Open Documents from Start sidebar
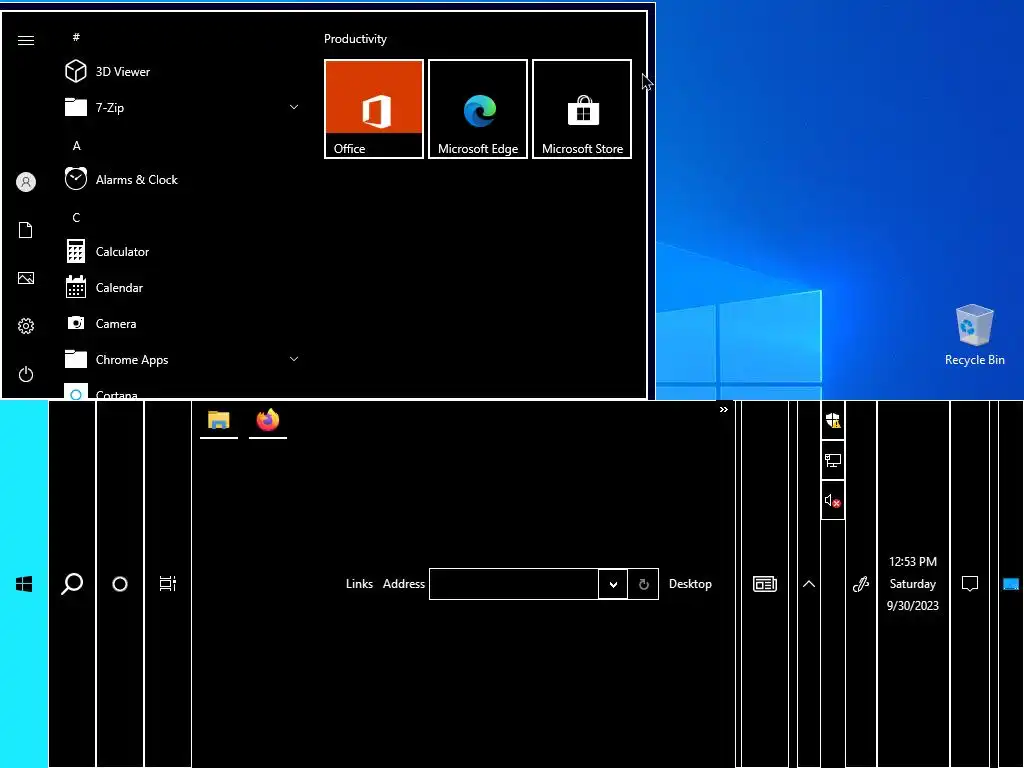 point(26,230)
